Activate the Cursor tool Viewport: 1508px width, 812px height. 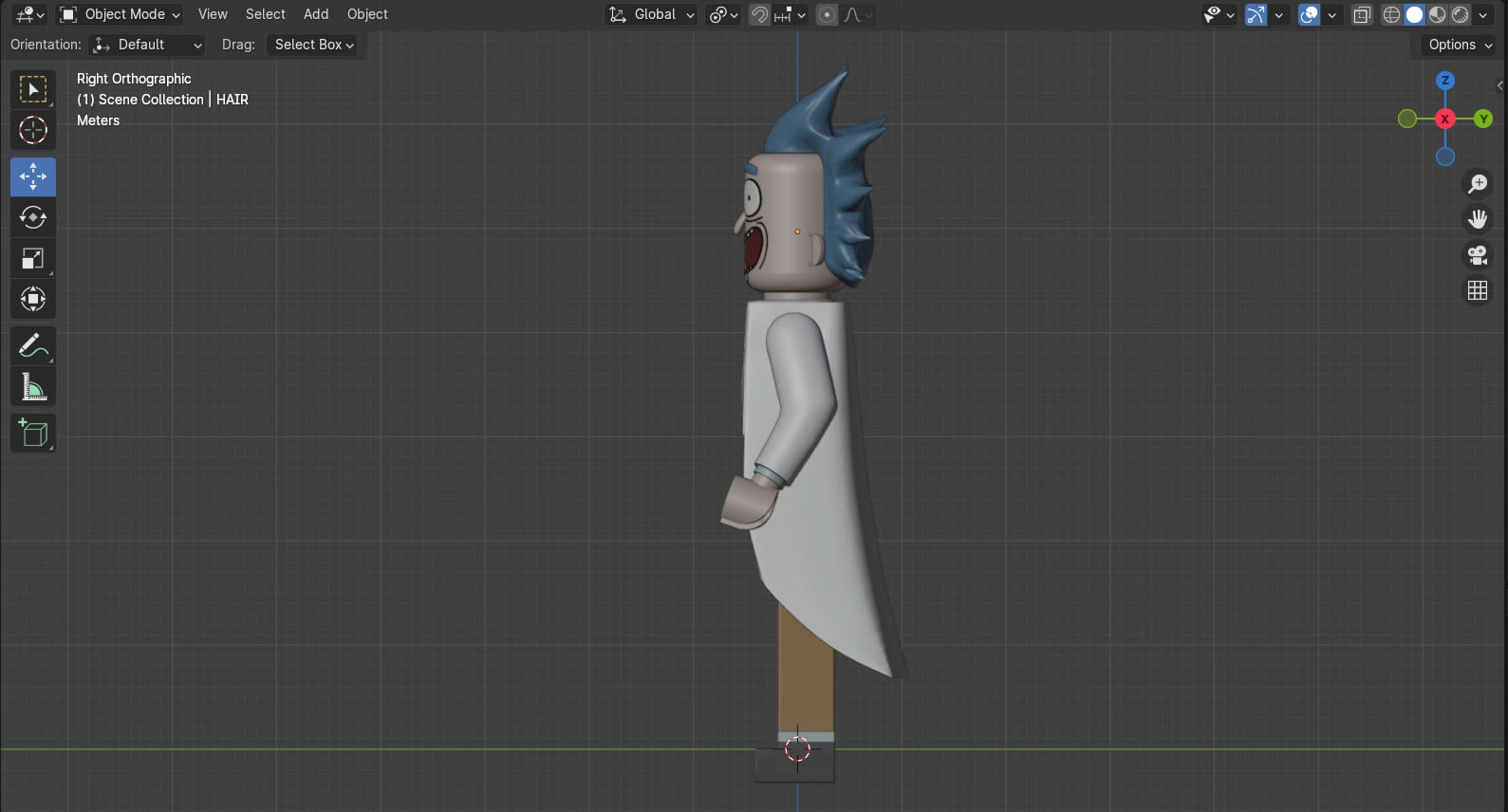click(33, 130)
